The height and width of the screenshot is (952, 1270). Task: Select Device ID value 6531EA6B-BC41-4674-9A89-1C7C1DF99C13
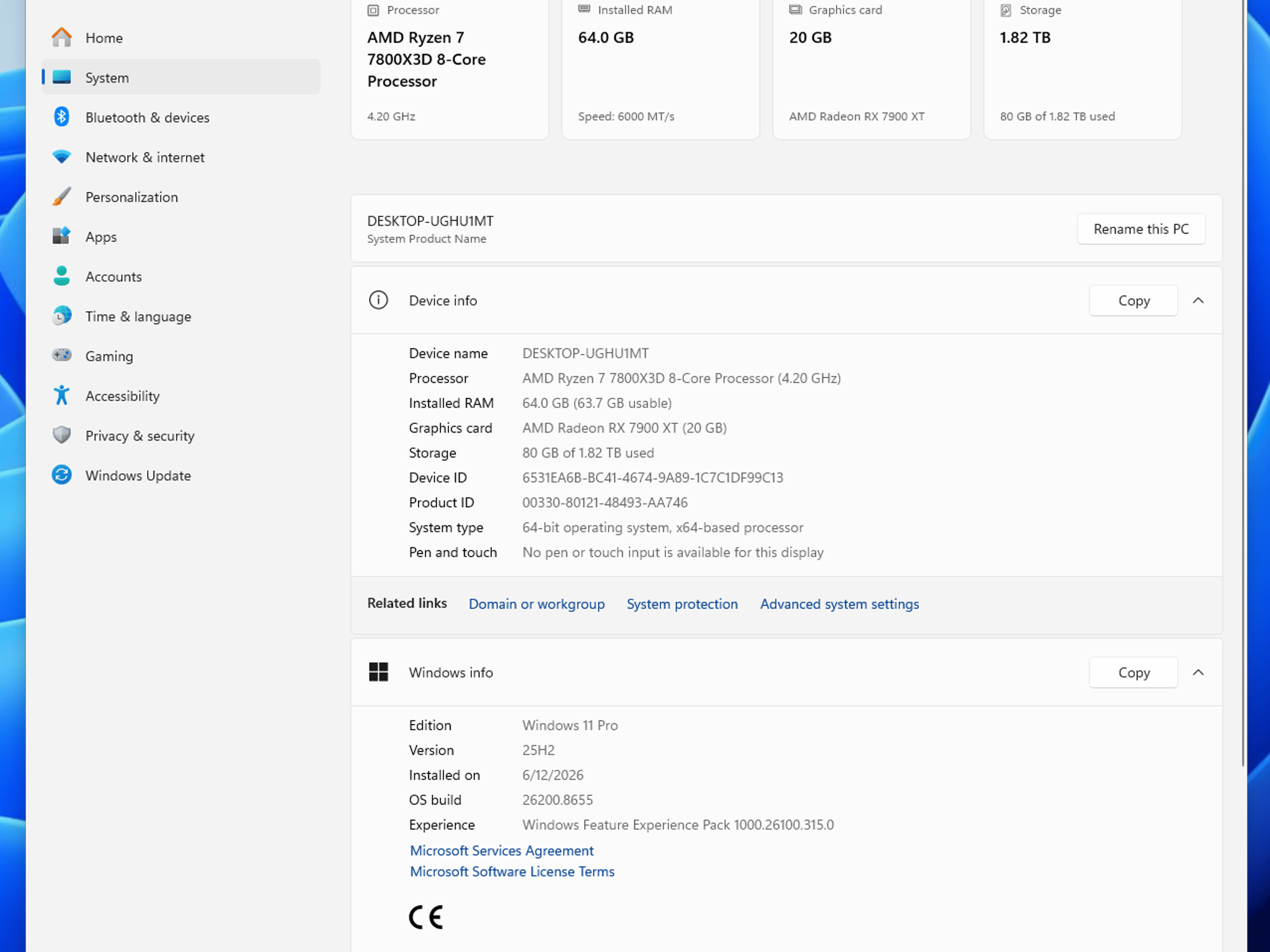(x=652, y=478)
